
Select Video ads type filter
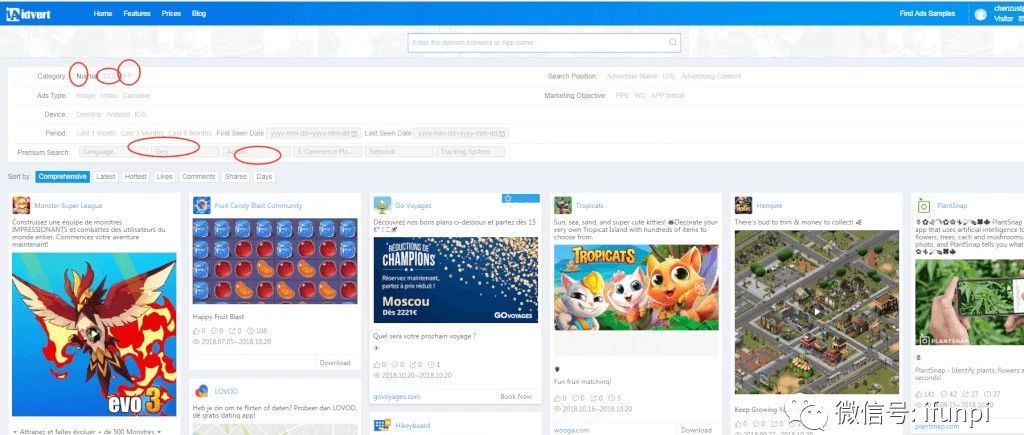[108, 95]
